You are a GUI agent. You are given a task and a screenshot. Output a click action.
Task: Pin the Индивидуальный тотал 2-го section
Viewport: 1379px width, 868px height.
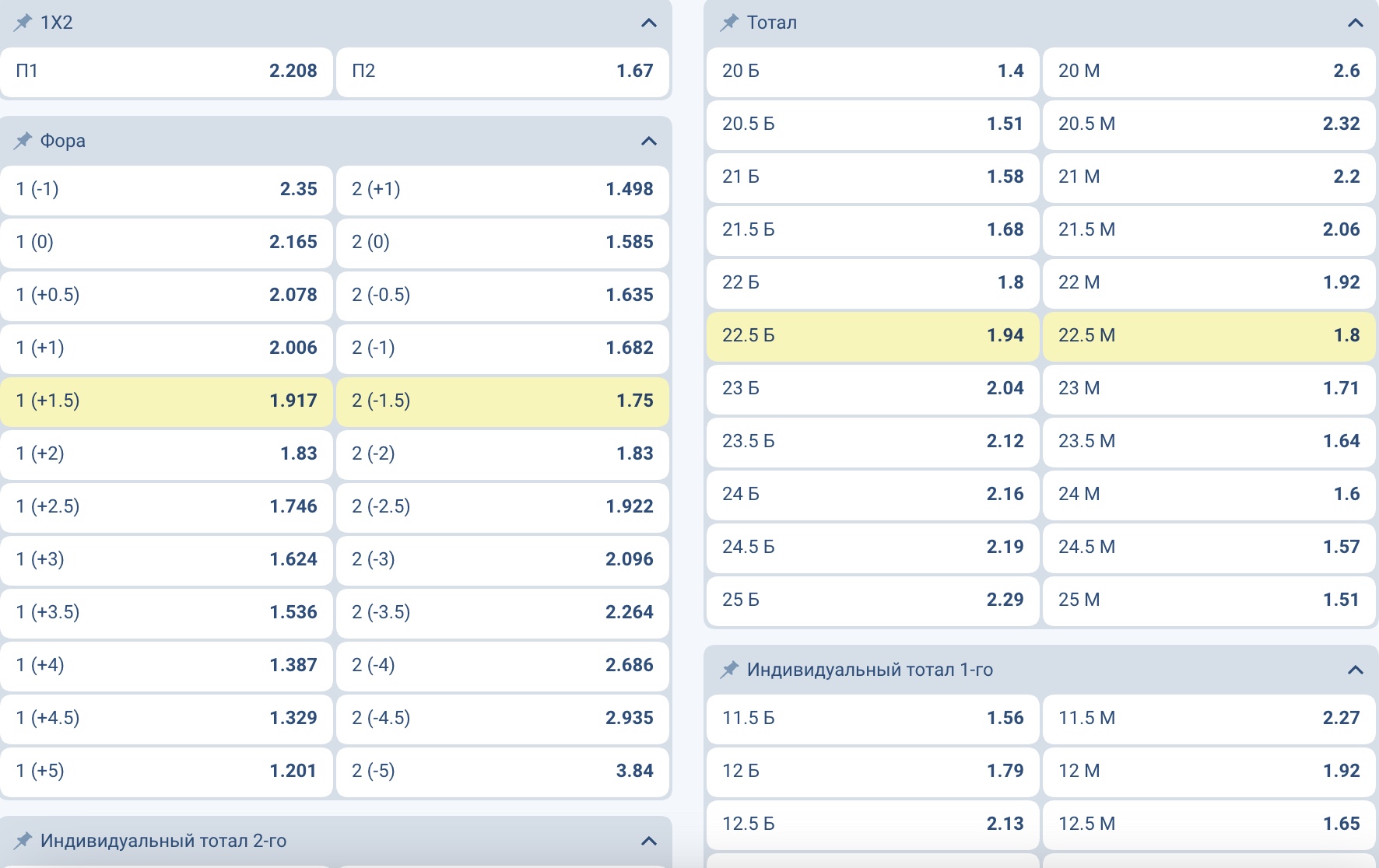click(23, 841)
